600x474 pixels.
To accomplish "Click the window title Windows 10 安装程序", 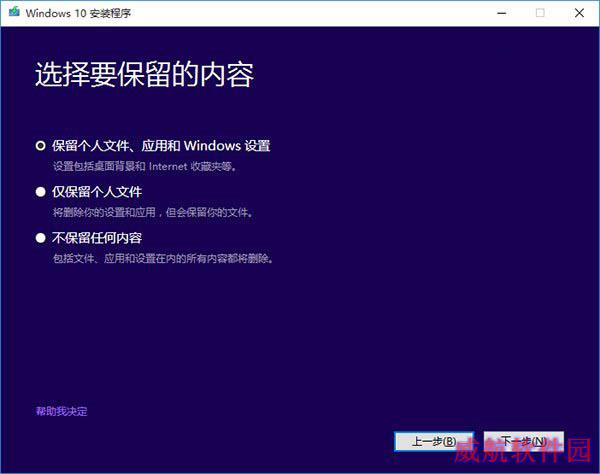I will tap(78, 13).
